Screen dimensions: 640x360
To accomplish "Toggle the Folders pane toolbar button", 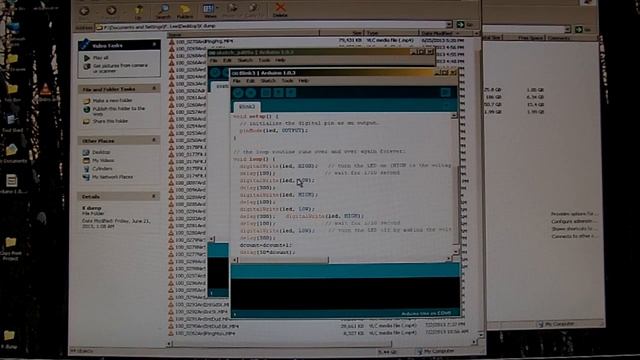I will [185, 11].
